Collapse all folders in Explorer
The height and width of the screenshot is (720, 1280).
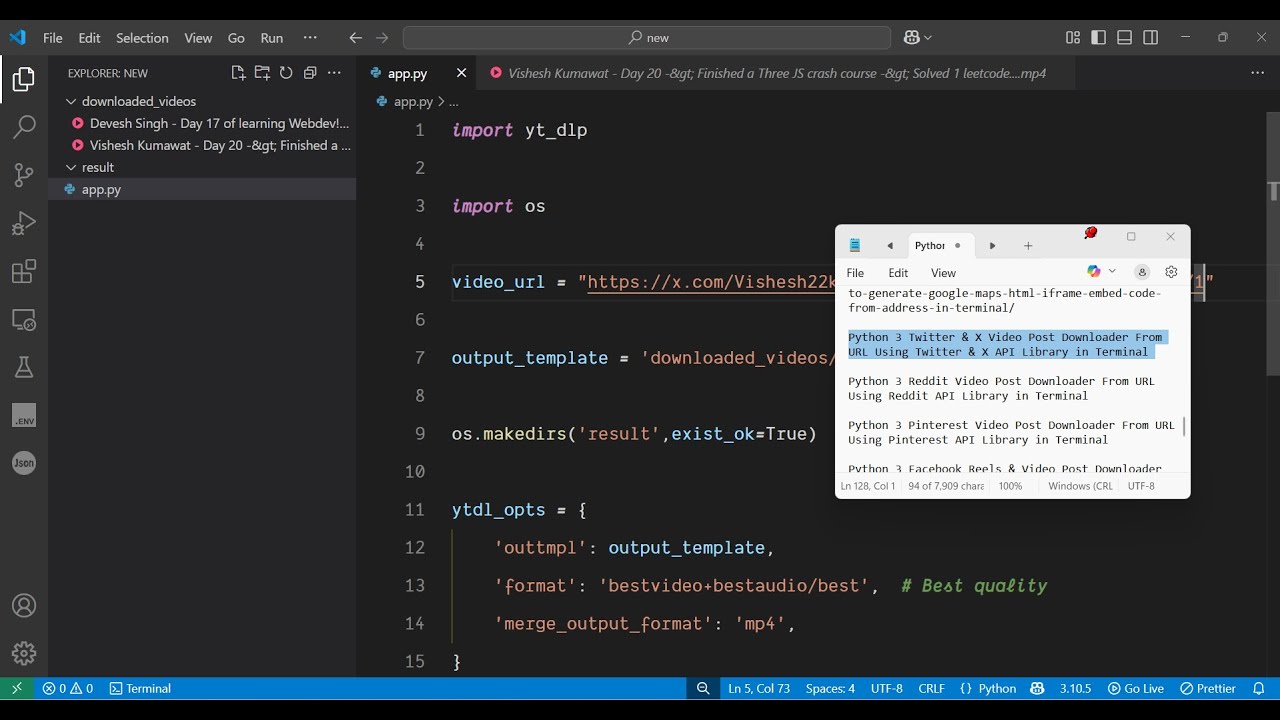click(x=310, y=73)
